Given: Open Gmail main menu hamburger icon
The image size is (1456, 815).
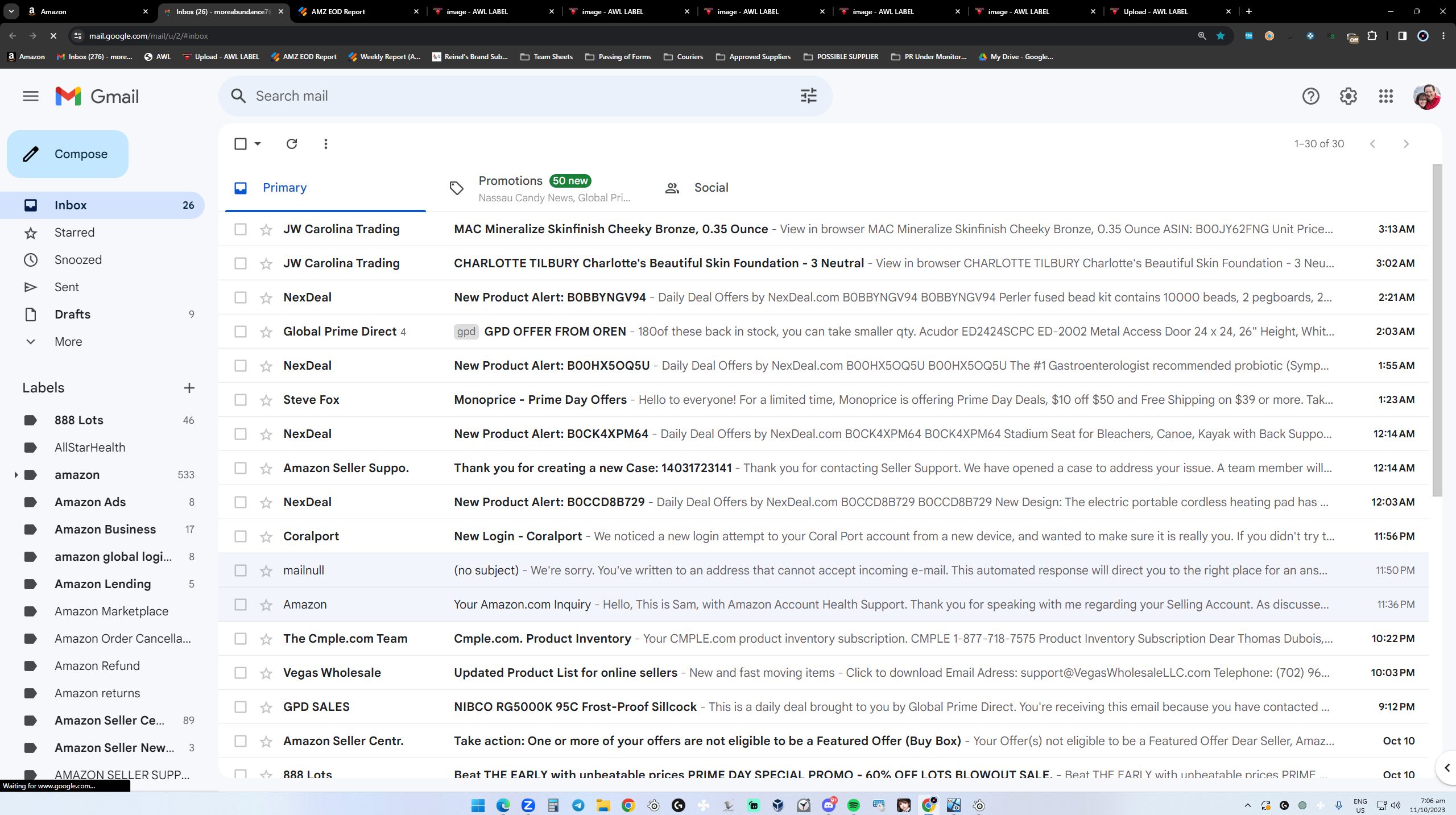Looking at the screenshot, I should (x=31, y=96).
